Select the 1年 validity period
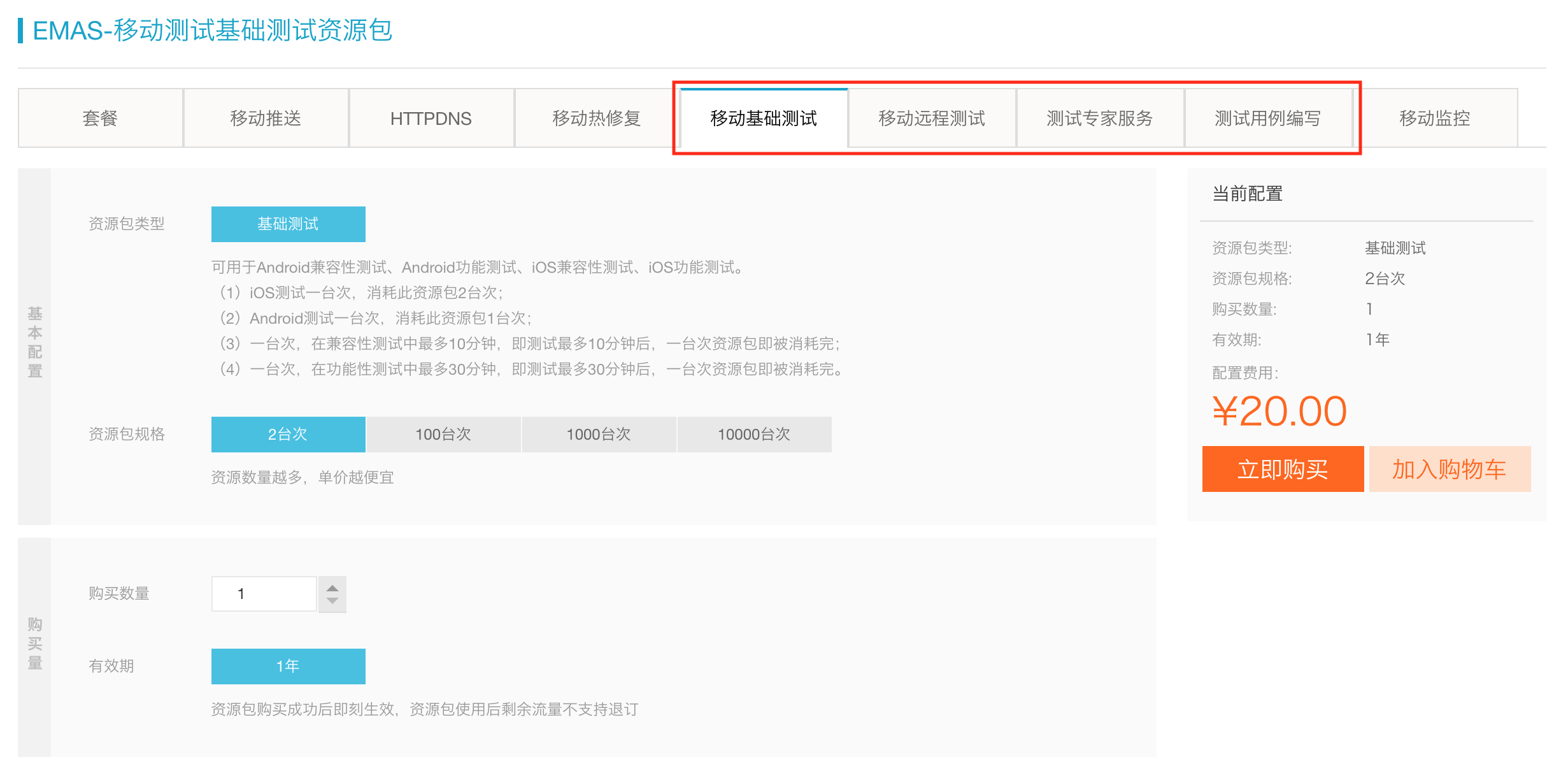Viewport: 1568px width, 771px height. [x=289, y=666]
